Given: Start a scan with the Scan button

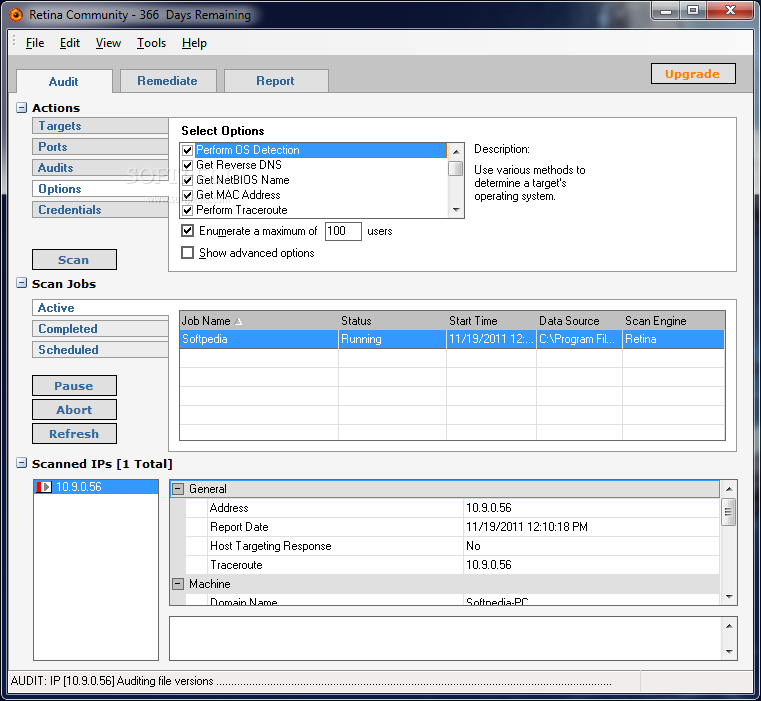Looking at the screenshot, I should click(74, 260).
